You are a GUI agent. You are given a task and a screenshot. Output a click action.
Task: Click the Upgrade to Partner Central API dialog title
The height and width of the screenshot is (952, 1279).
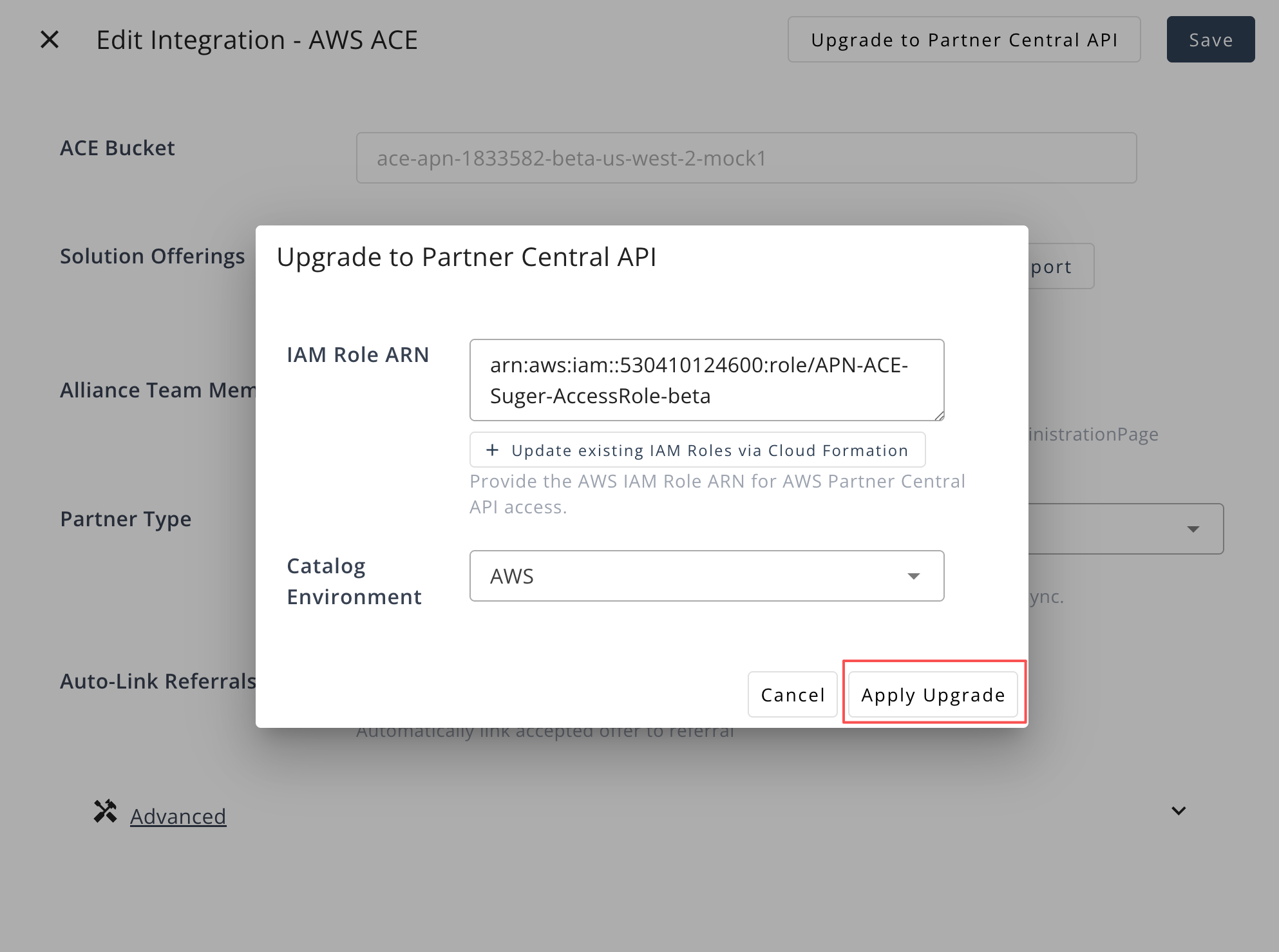coord(466,257)
